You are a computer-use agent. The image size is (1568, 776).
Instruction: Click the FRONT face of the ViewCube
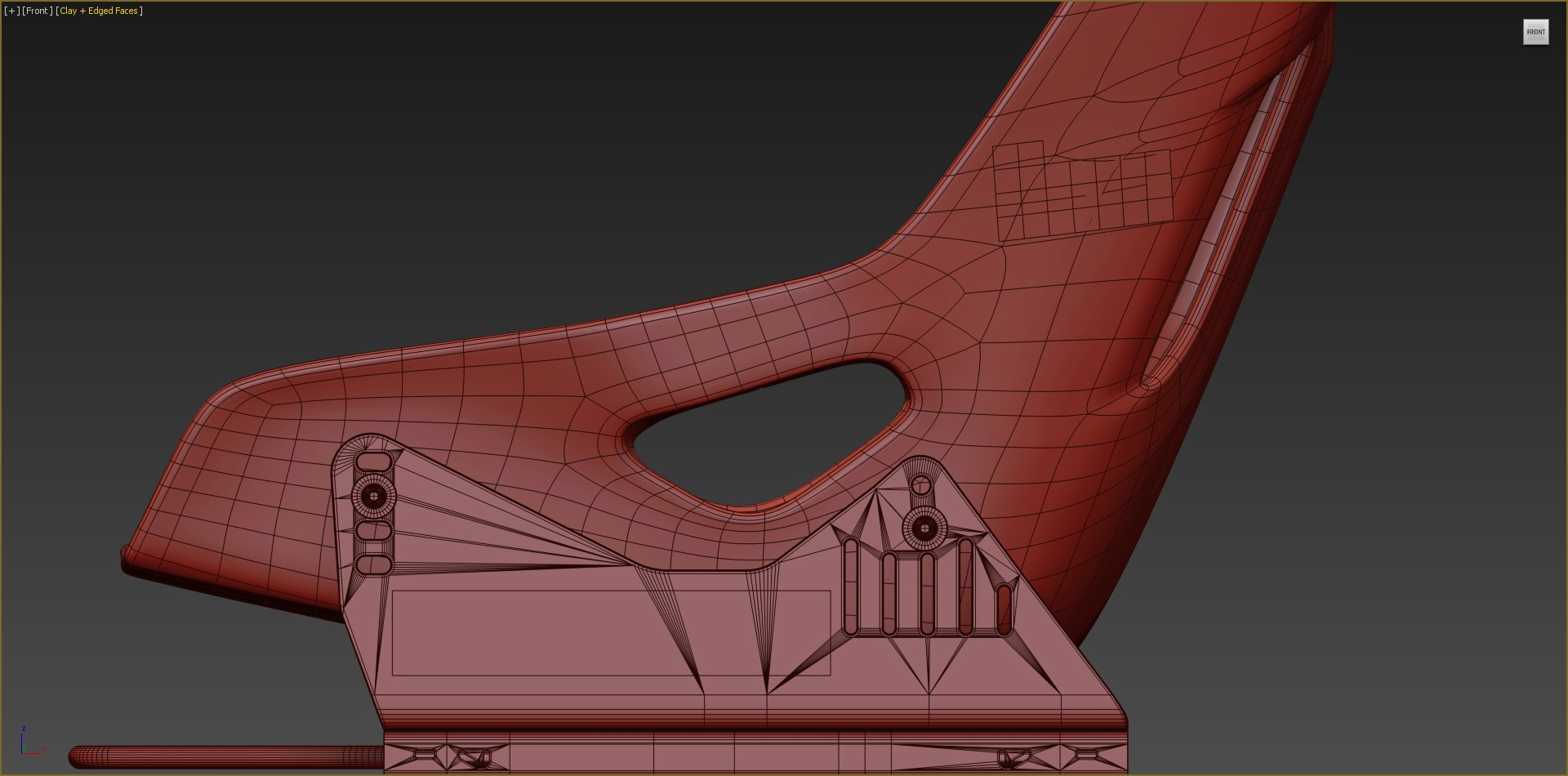pyautogui.click(x=1535, y=32)
